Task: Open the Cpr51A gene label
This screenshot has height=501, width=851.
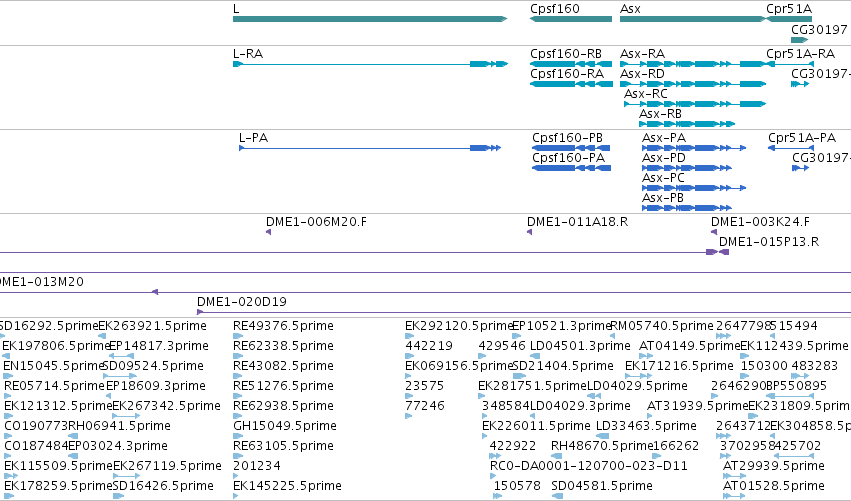Action: click(x=789, y=9)
